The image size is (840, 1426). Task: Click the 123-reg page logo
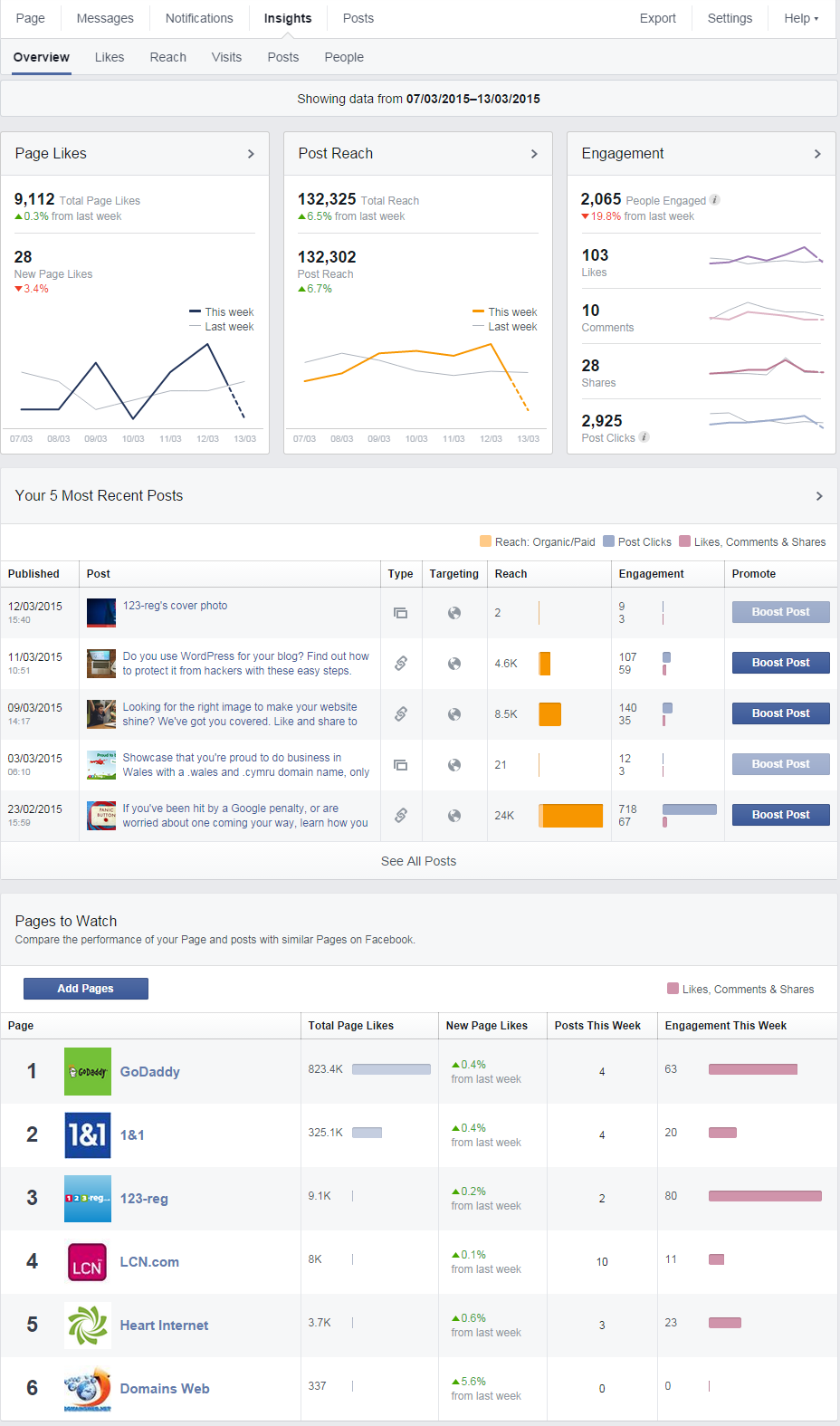88,1198
